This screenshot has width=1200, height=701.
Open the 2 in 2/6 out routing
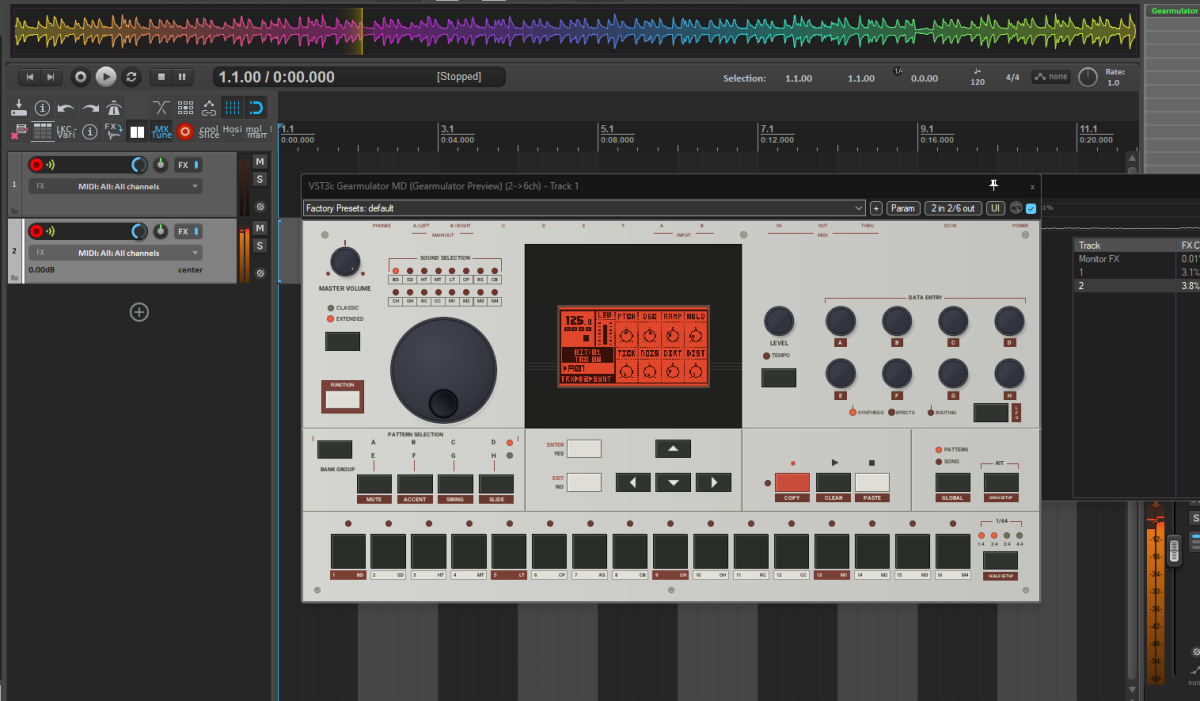(x=952, y=208)
